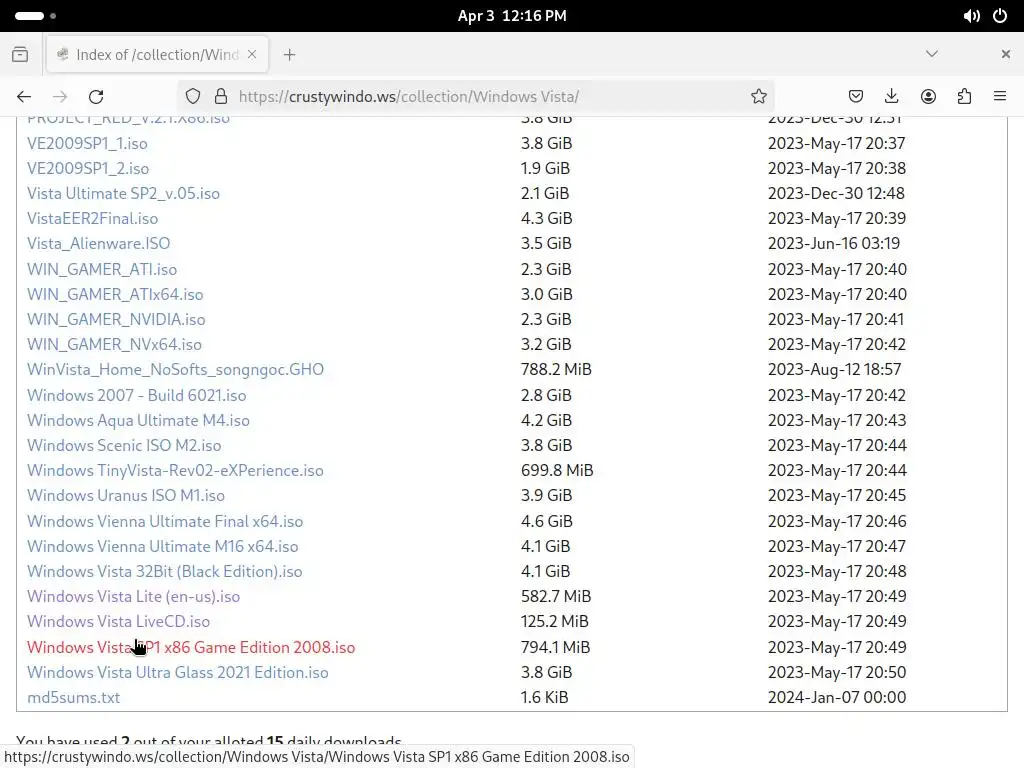Viewport: 1024px width, 768px height.
Task: Open the Firefox View icon
Action: (20, 55)
